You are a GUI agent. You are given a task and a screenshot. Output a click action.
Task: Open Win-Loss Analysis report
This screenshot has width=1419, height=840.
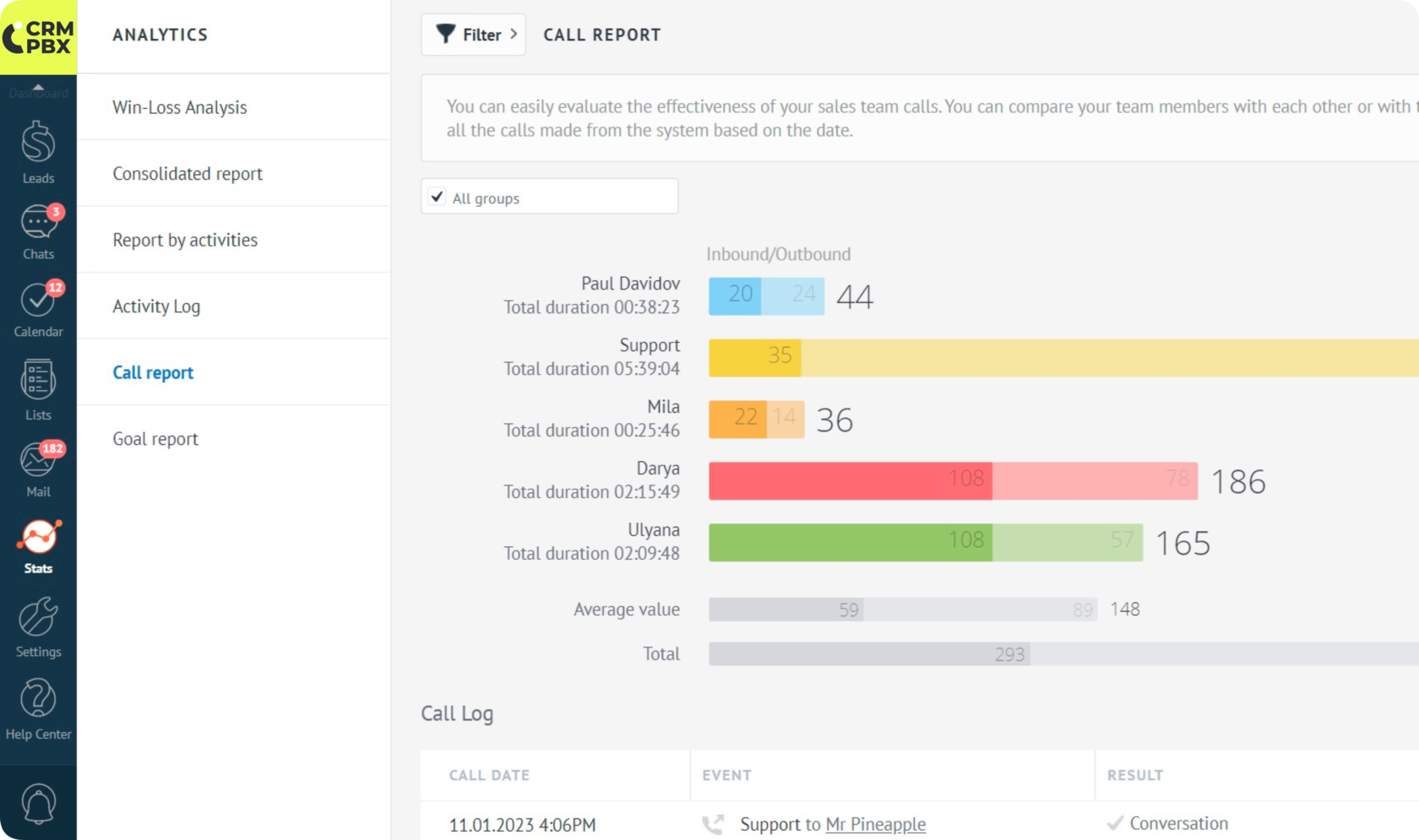click(x=180, y=107)
